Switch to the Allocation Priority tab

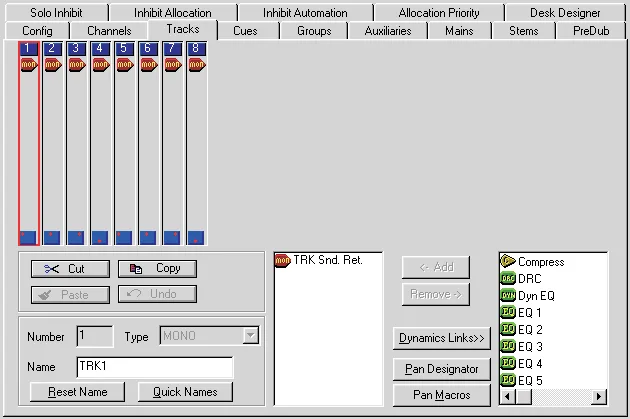[439, 13]
